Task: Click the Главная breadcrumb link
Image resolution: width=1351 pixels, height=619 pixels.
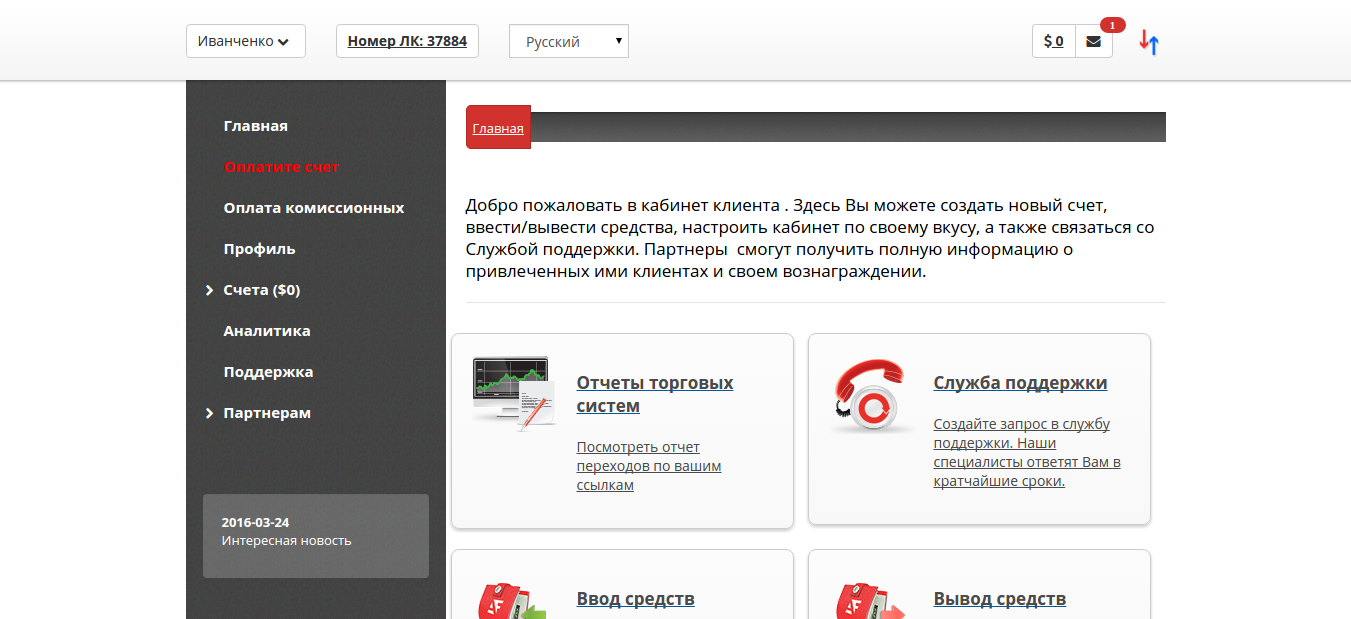Action: click(x=498, y=128)
